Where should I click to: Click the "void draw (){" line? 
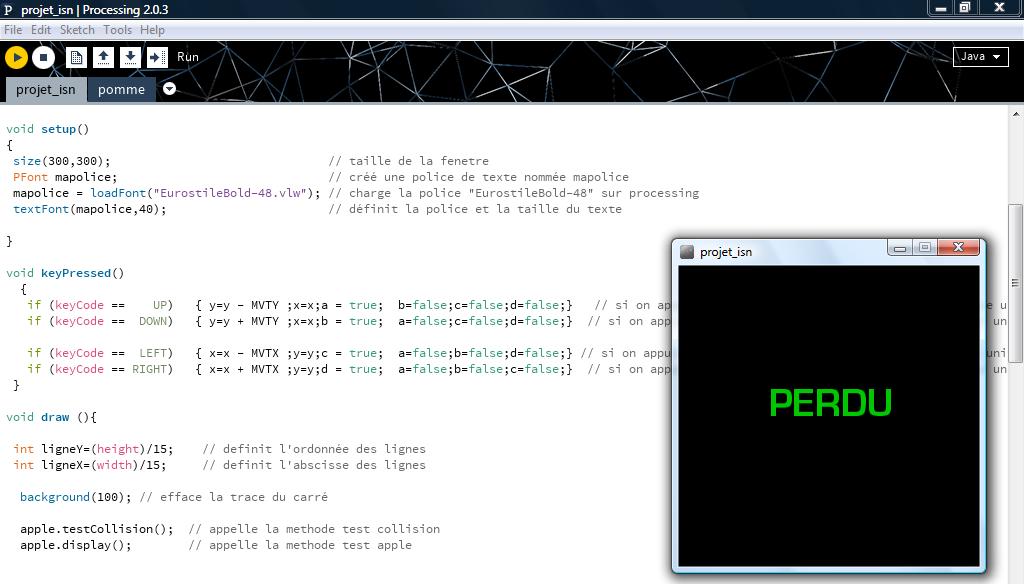point(52,417)
